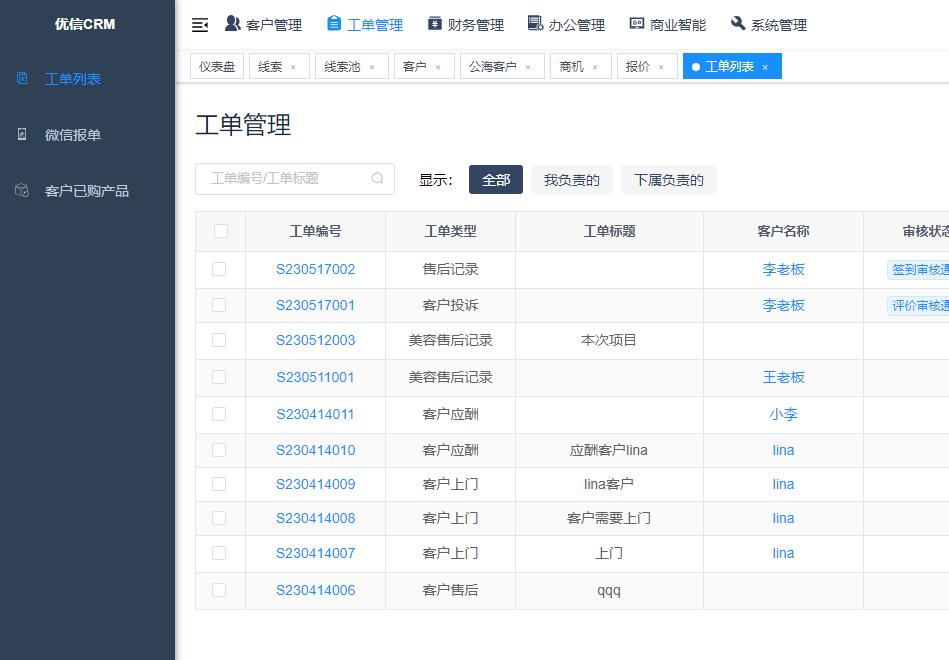Select the 系统管理 wrench icon
The height and width of the screenshot is (660, 949).
[x=737, y=24]
